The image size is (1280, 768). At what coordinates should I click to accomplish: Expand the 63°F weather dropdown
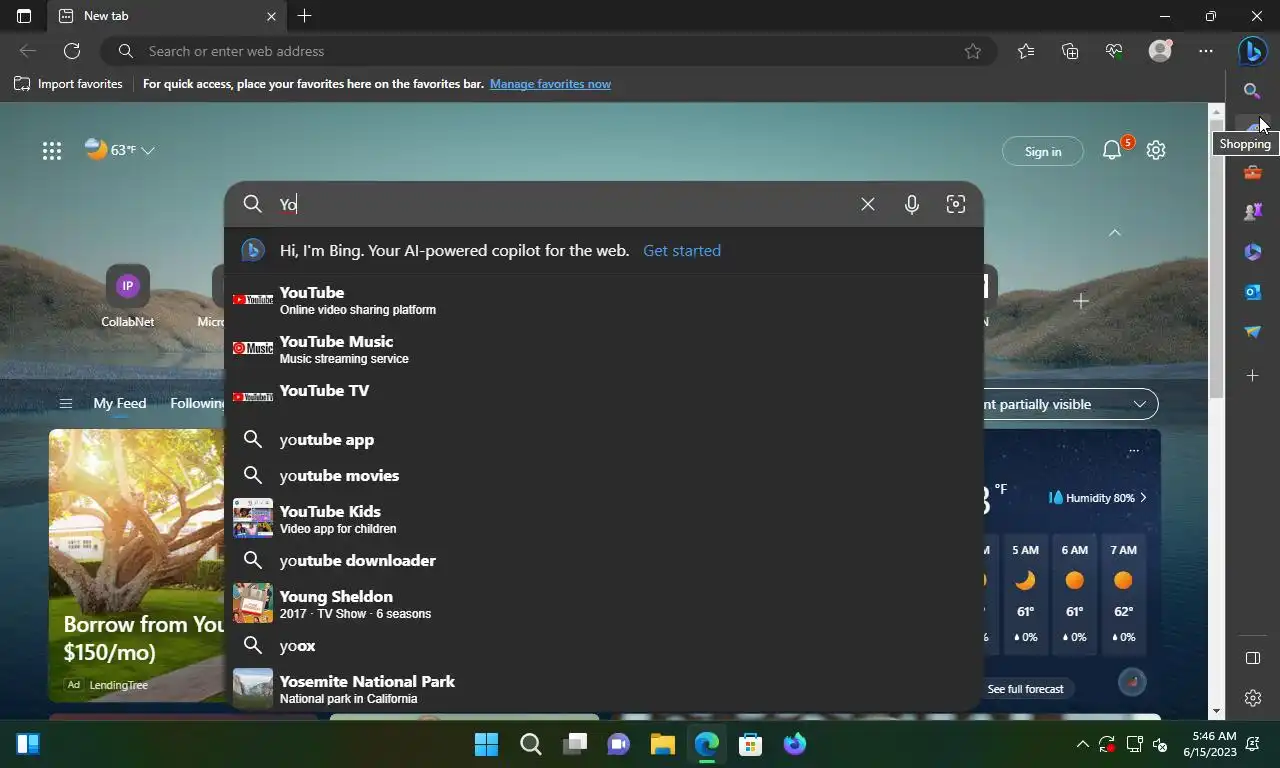tap(148, 151)
